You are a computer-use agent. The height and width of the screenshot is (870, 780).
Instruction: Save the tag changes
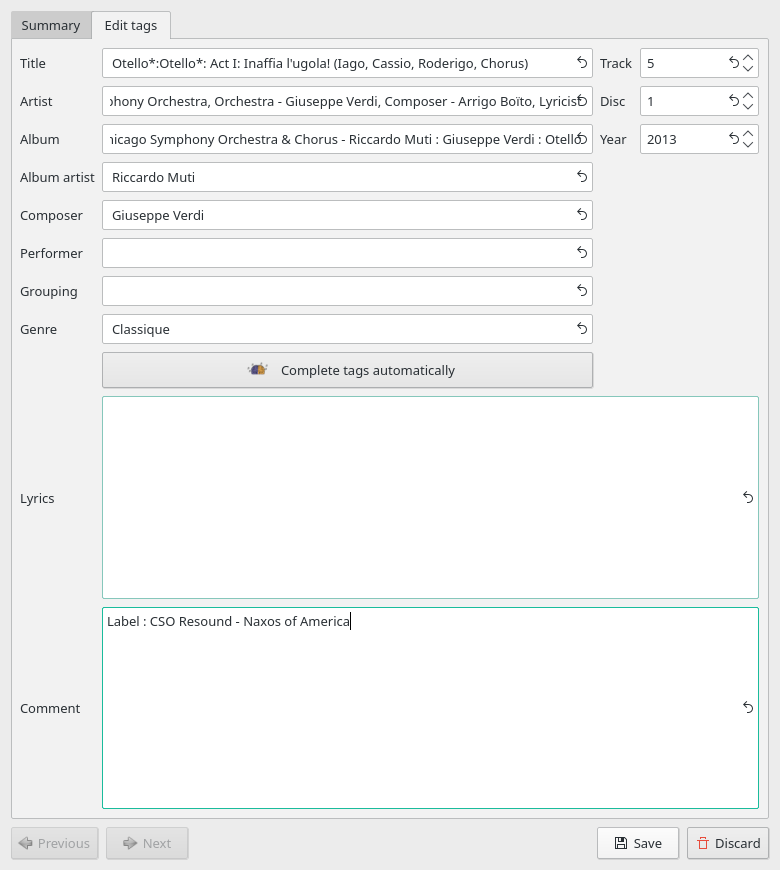pyautogui.click(x=637, y=843)
